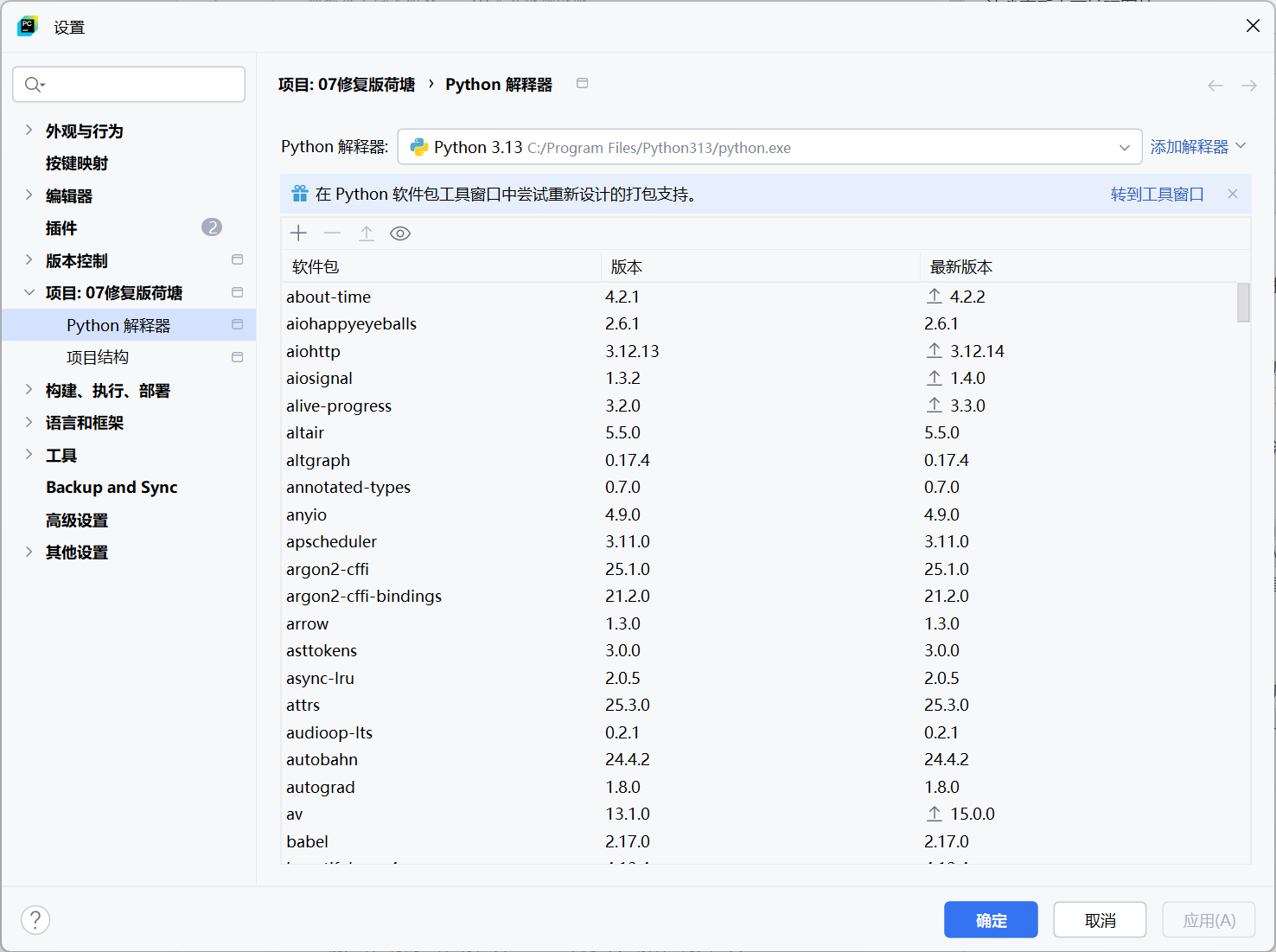Expand the 编辑器 section
This screenshot has width=1276, height=952.
pyautogui.click(x=29, y=195)
